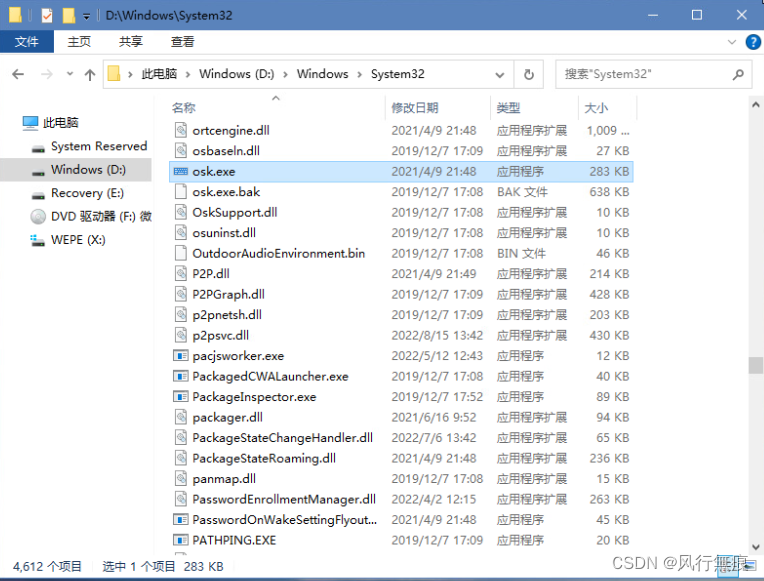Refresh the System32 folder view
This screenshot has height=581, width=764.
[529, 74]
